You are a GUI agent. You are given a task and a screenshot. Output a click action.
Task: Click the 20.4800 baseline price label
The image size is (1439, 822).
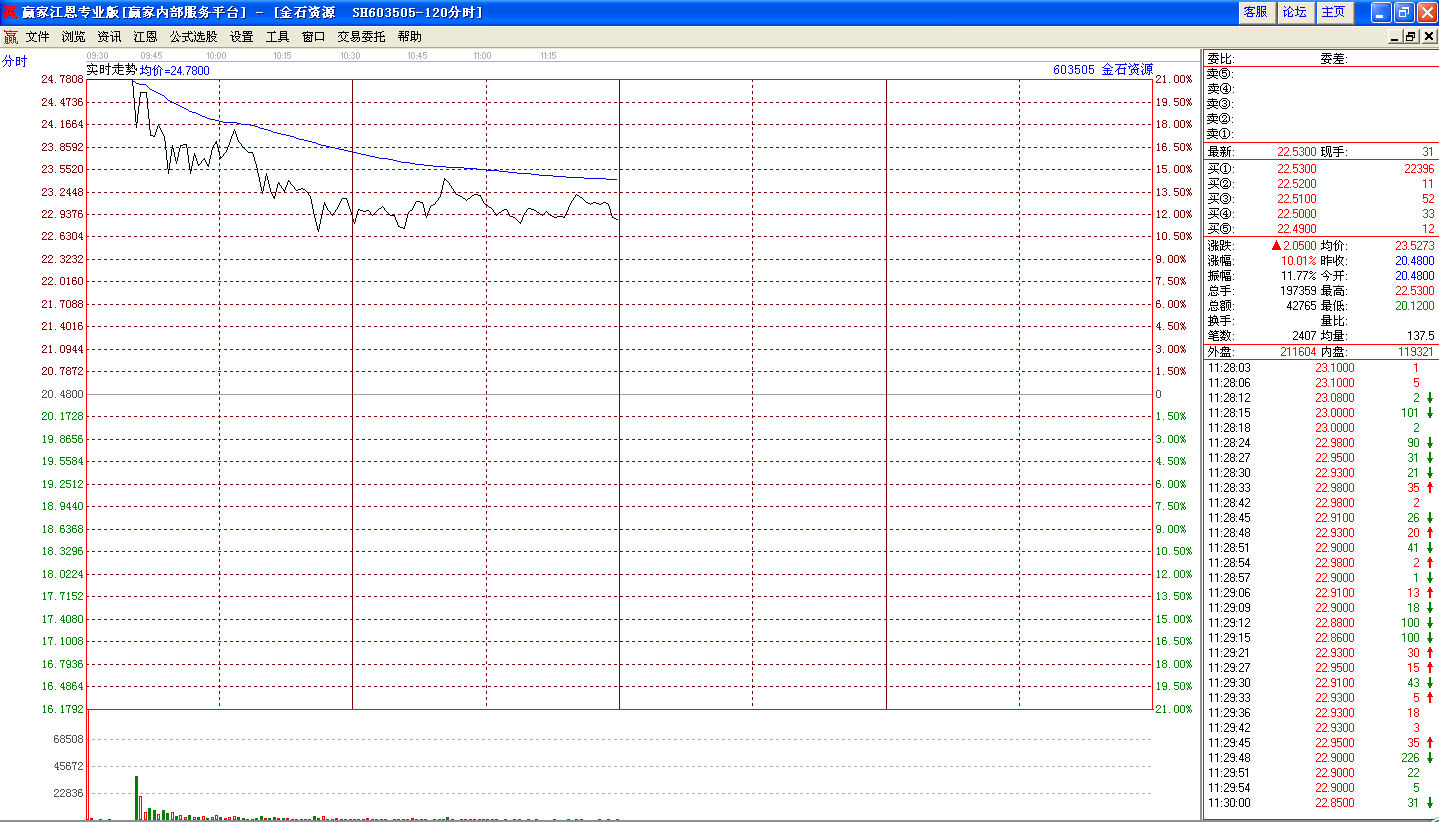click(x=62, y=394)
